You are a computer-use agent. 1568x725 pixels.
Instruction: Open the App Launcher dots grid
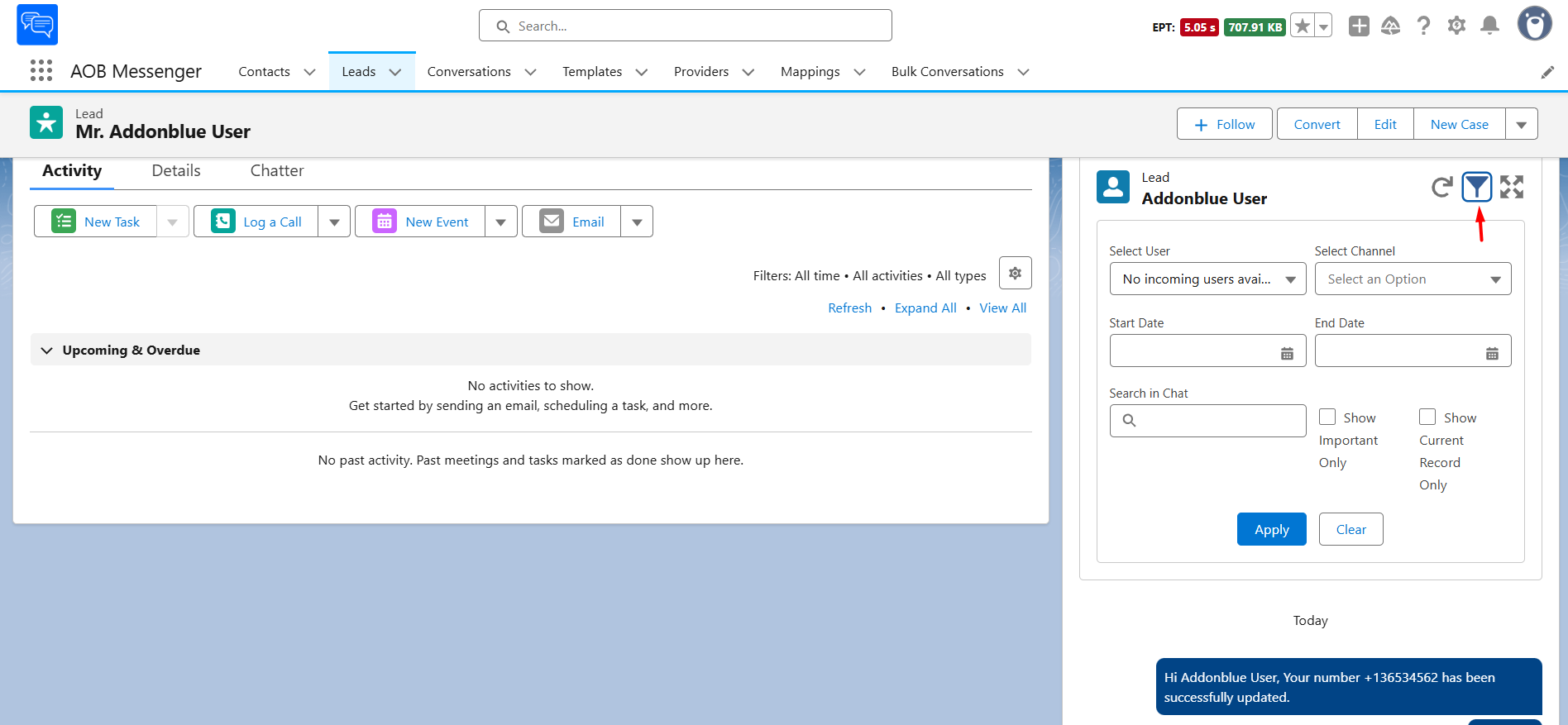(x=41, y=71)
